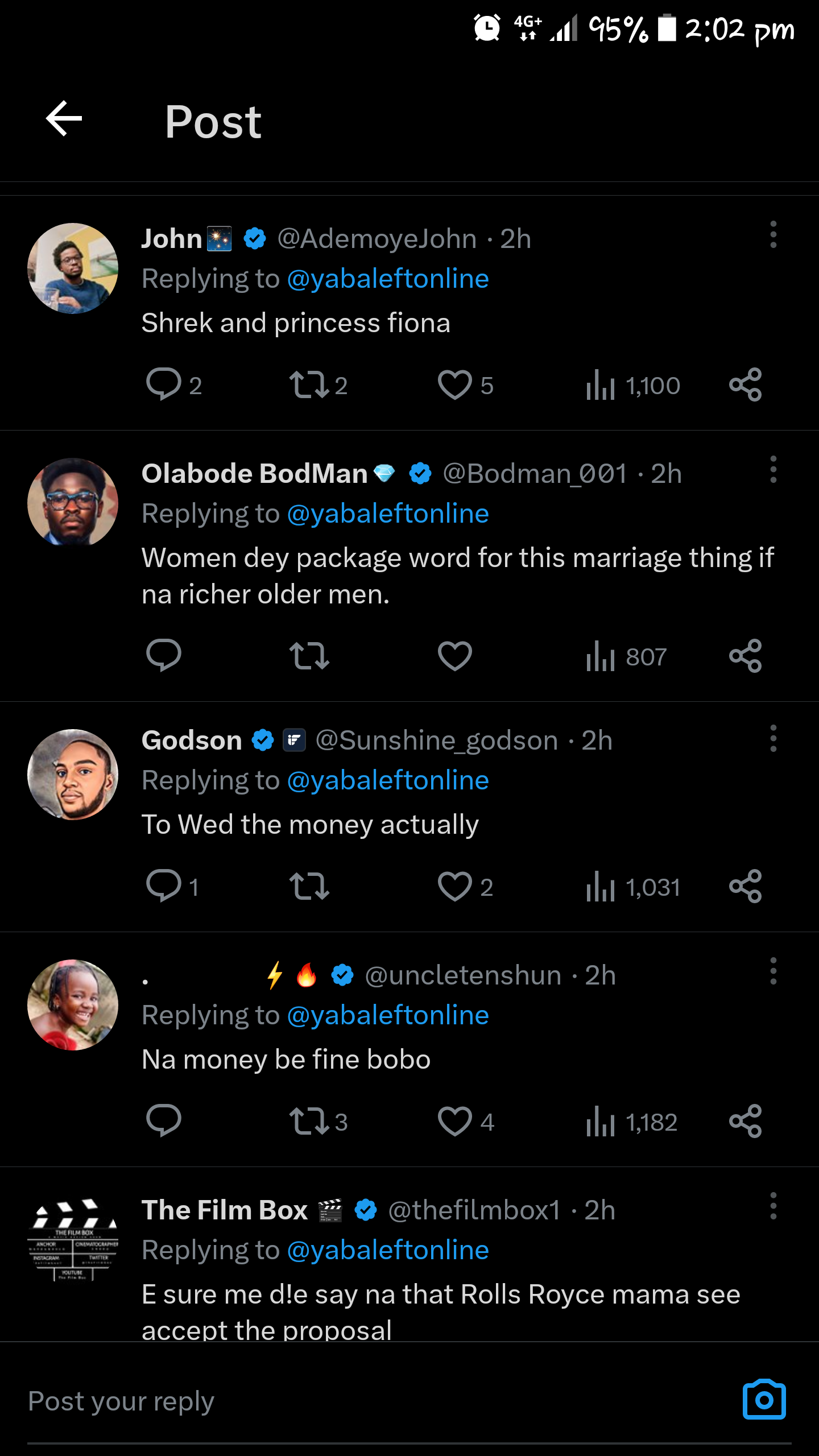Screen dimensions: 819x1456
Task: Tap the "Post your reply" field
Action: (341, 1401)
